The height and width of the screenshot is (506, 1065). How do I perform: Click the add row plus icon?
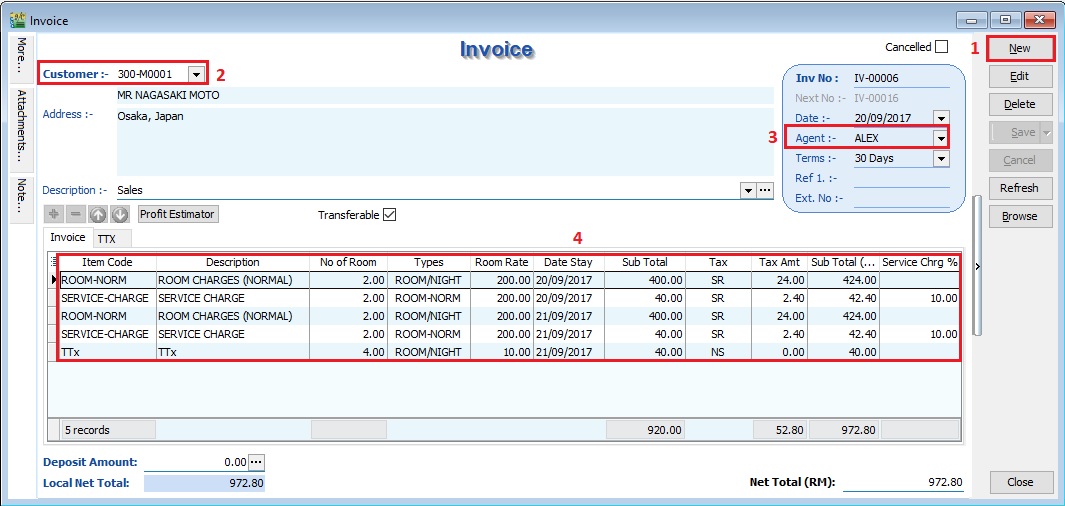53,214
